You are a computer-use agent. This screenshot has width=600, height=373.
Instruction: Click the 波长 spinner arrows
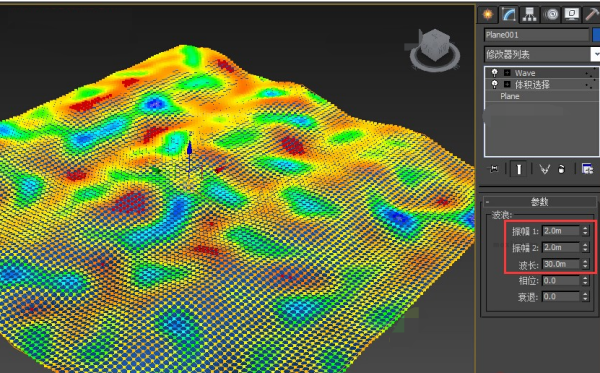tap(585, 264)
